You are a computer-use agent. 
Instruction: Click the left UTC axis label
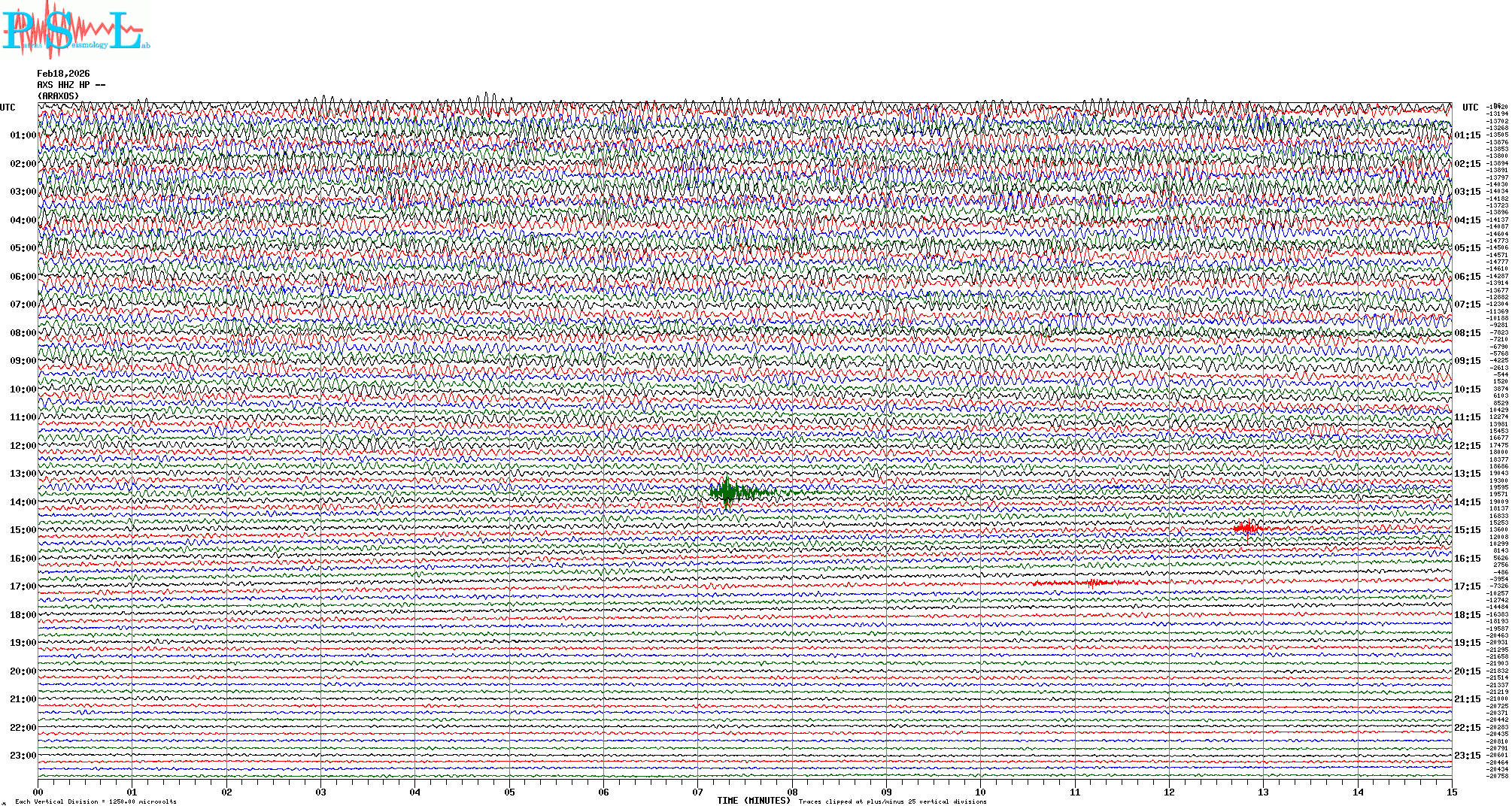pos(8,108)
